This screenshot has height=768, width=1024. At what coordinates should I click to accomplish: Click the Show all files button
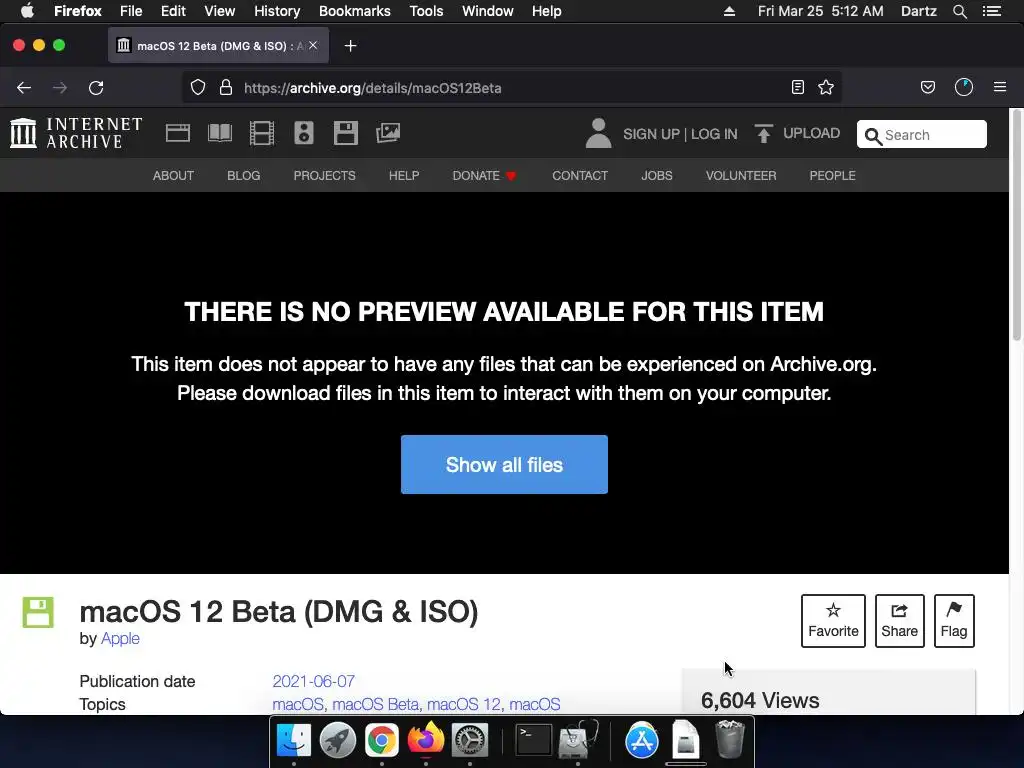(x=504, y=464)
